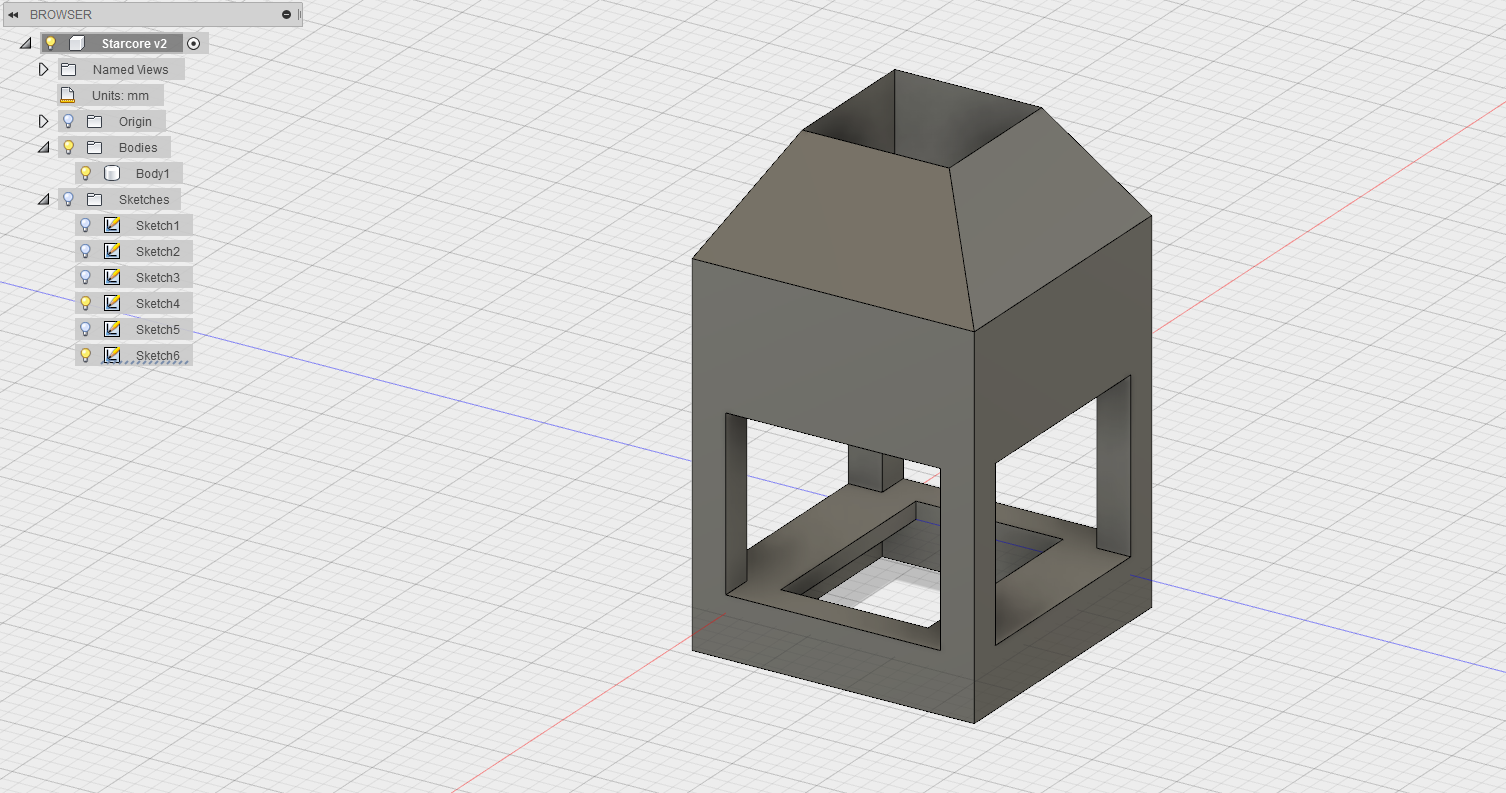The height and width of the screenshot is (793, 1506).
Task: Show the Origin folder via lightbulb
Action: (68, 121)
